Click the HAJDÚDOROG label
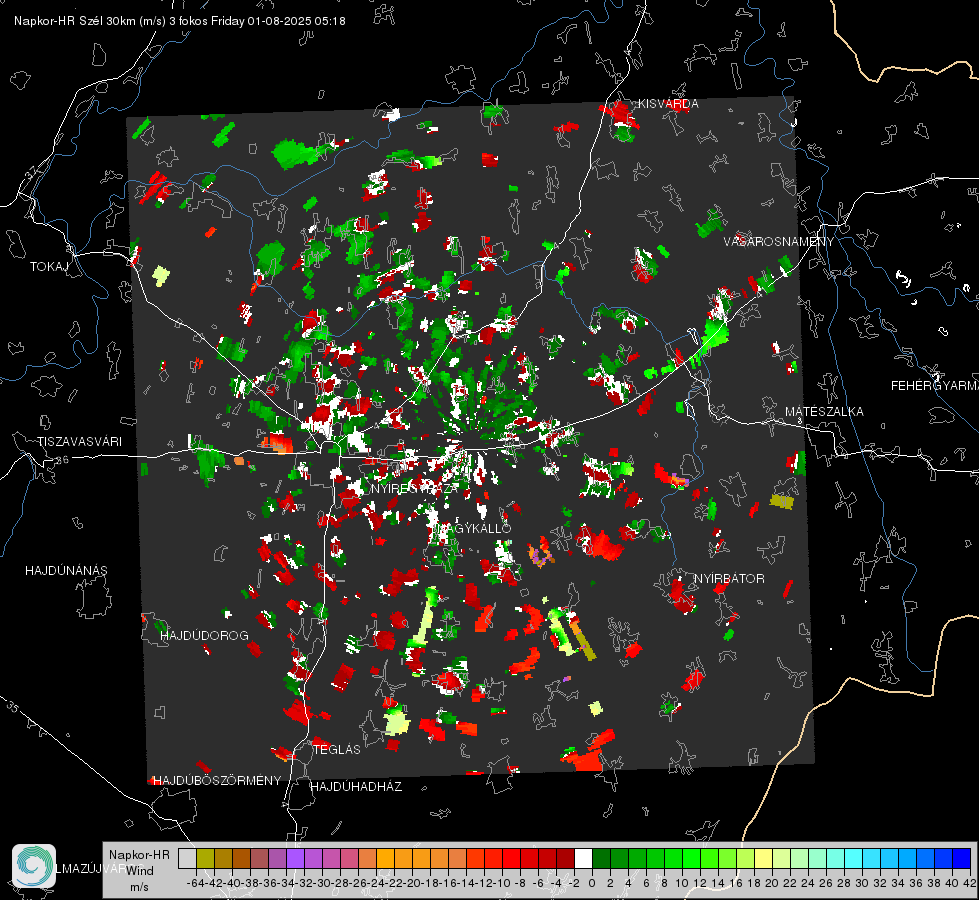Screen dimensions: 979x900 pyautogui.click(x=204, y=636)
